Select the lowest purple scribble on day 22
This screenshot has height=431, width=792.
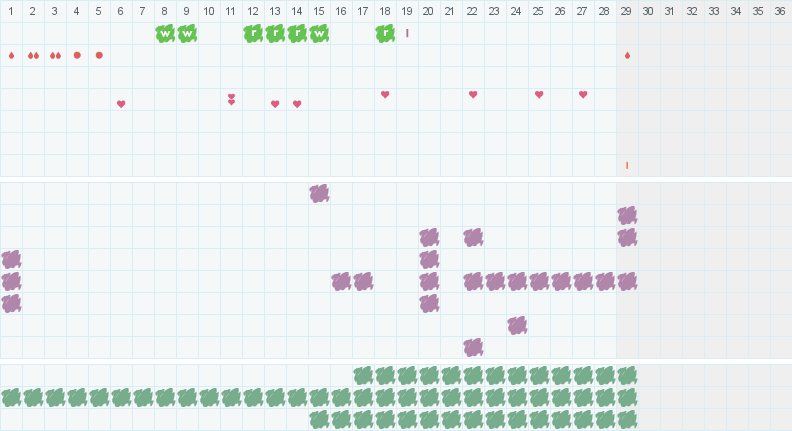pyautogui.click(x=473, y=347)
